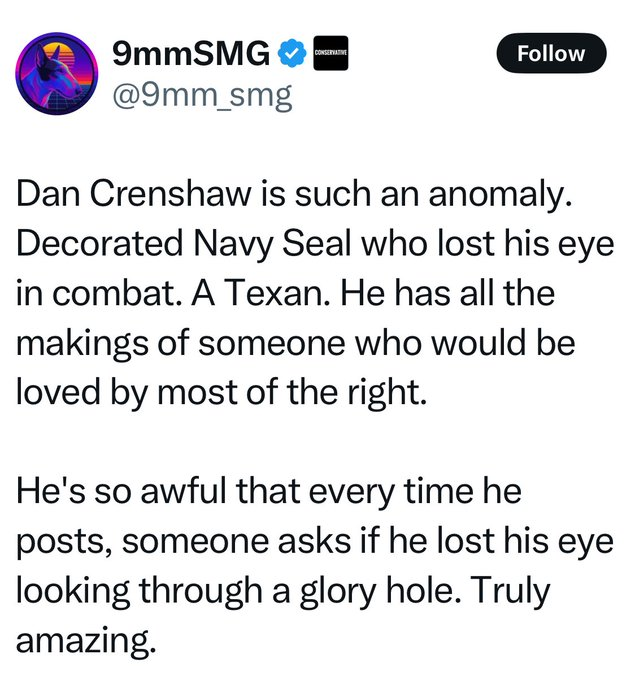
Task: Open the @9mm_smg handle link
Action: (x=204, y=98)
